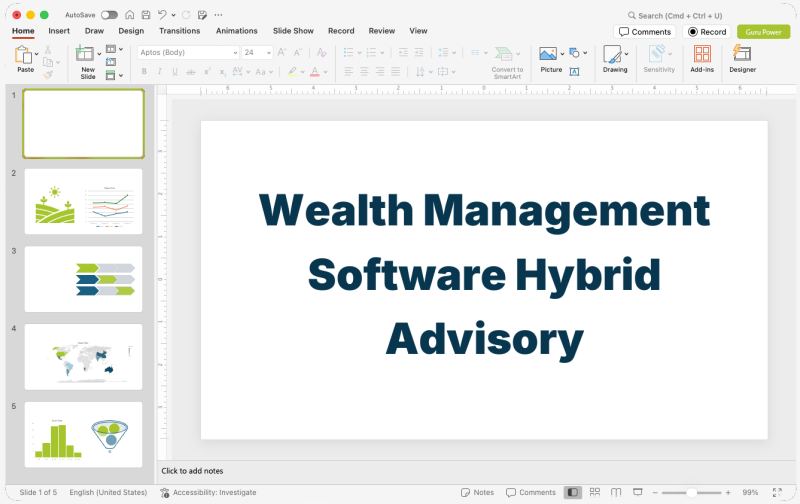Click the Comments button at top right
The height and width of the screenshot is (504, 800).
[x=645, y=32]
